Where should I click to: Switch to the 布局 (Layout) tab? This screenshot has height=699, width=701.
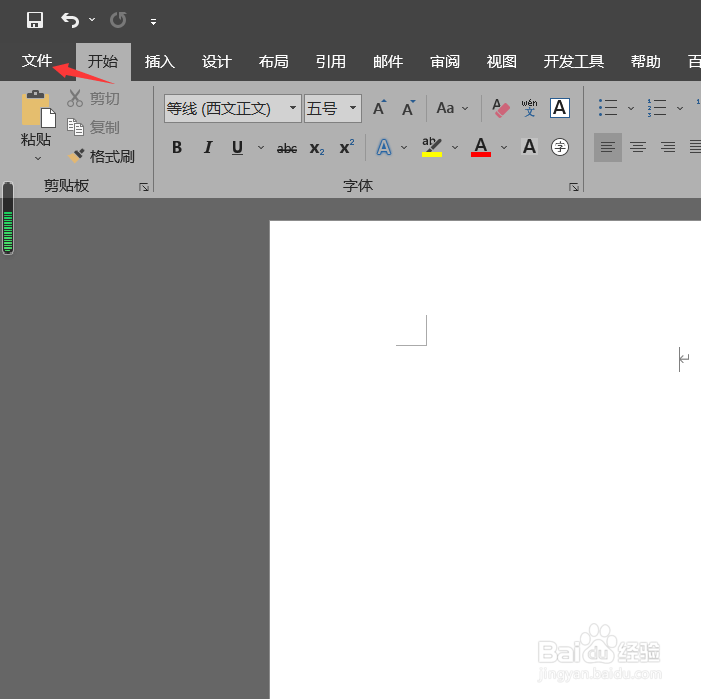click(x=274, y=62)
